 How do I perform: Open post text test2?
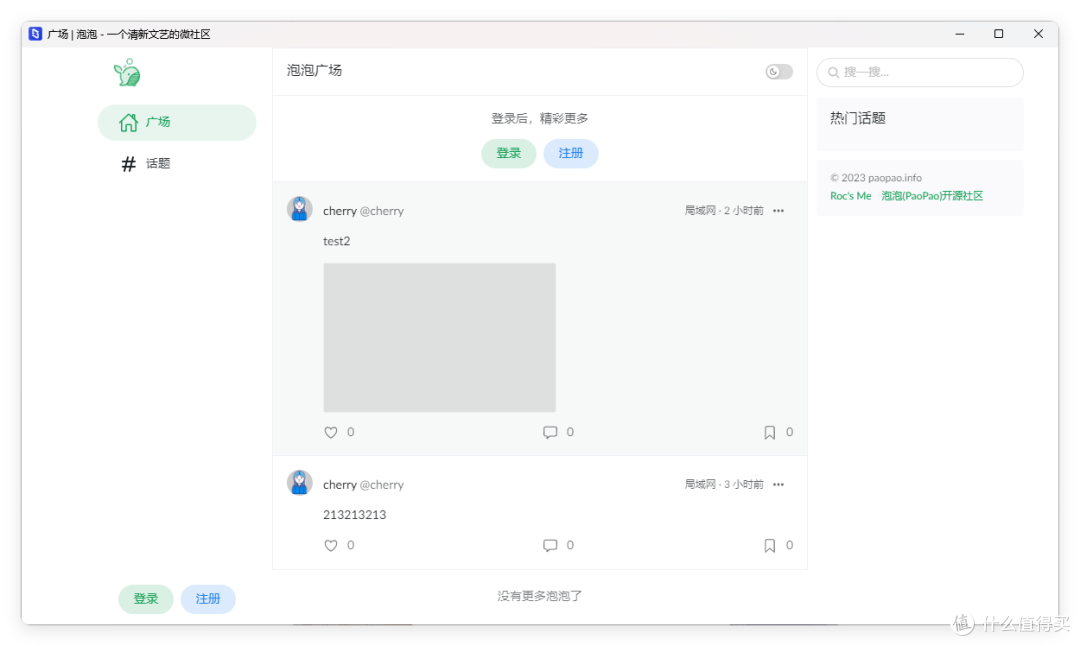tap(337, 241)
